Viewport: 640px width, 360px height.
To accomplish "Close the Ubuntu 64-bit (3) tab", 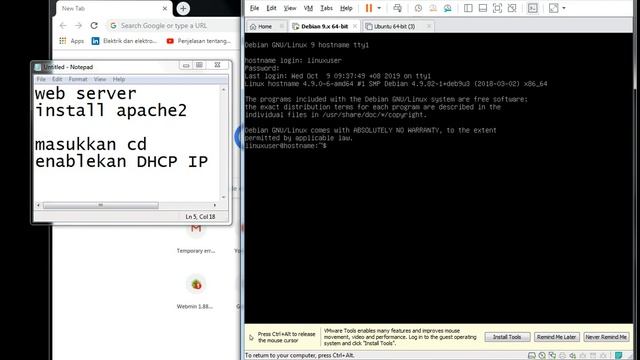I will click(429, 27).
